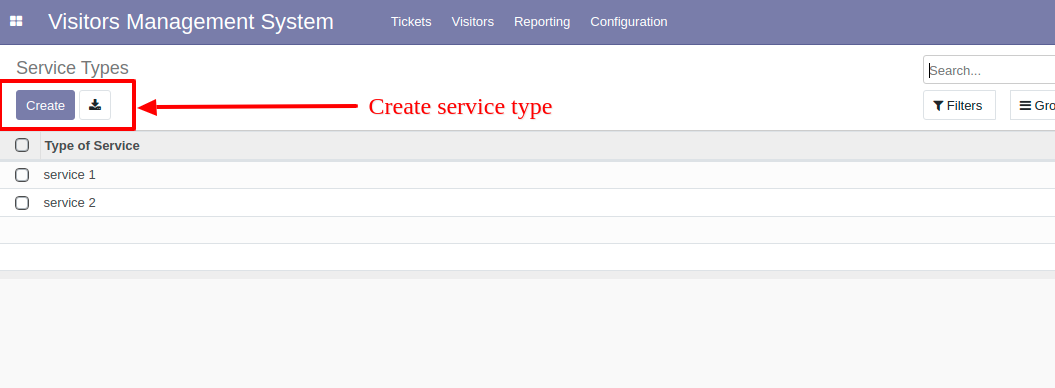This screenshot has width=1055, height=388.
Task: Open the Configuration menu
Action: [628, 22]
